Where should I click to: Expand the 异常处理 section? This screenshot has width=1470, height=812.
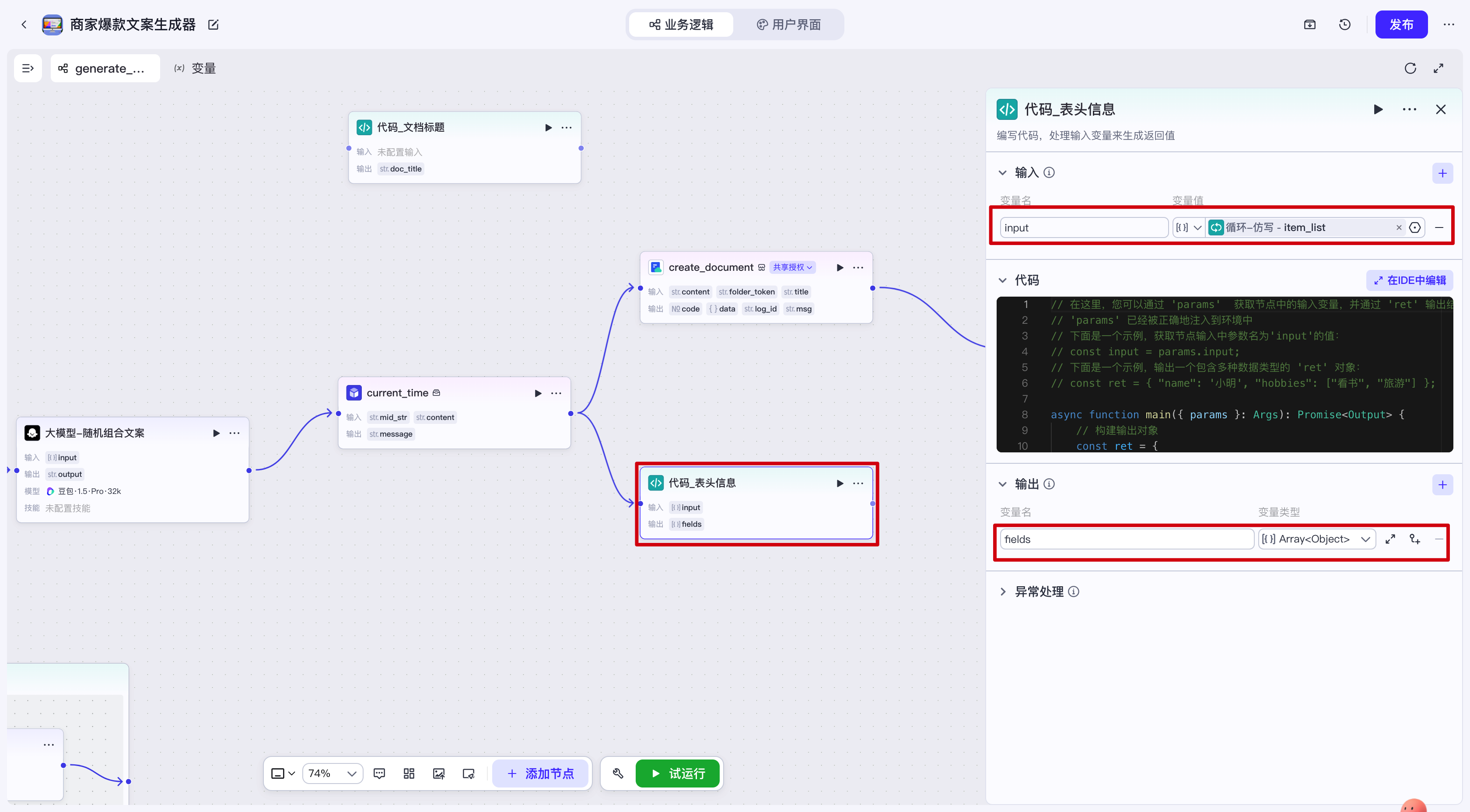coord(1003,591)
